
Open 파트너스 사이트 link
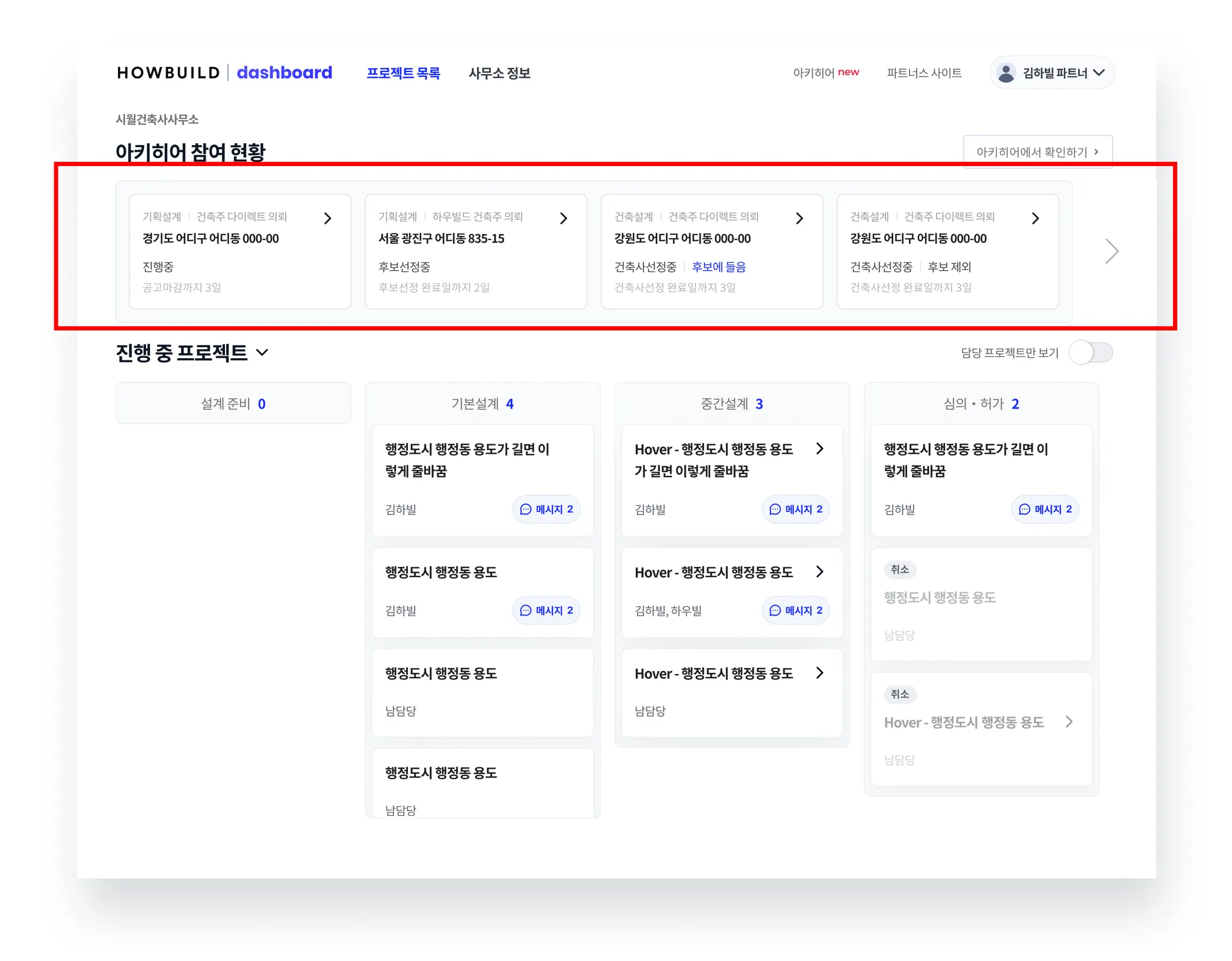(924, 73)
